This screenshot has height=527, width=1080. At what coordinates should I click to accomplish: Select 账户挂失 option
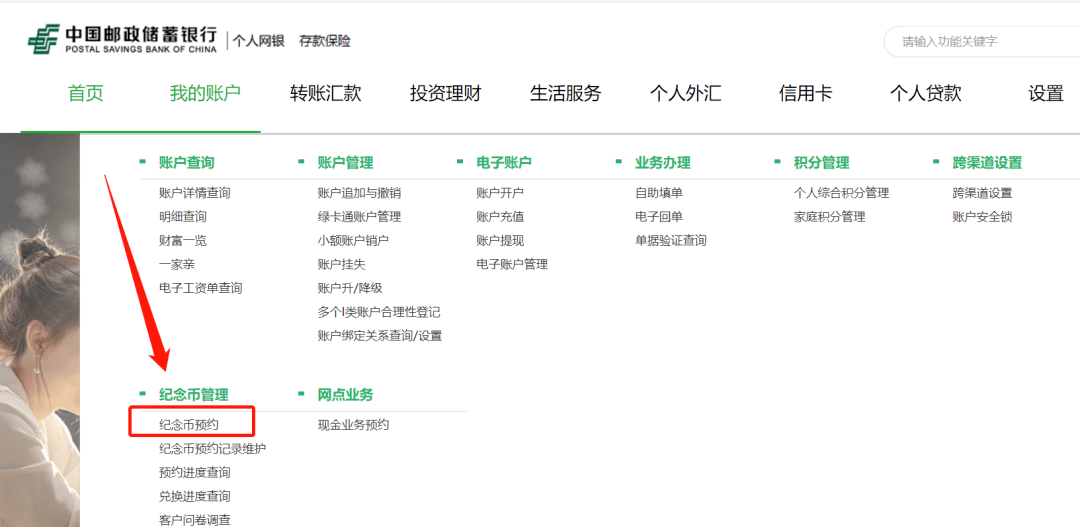(341, 265)
